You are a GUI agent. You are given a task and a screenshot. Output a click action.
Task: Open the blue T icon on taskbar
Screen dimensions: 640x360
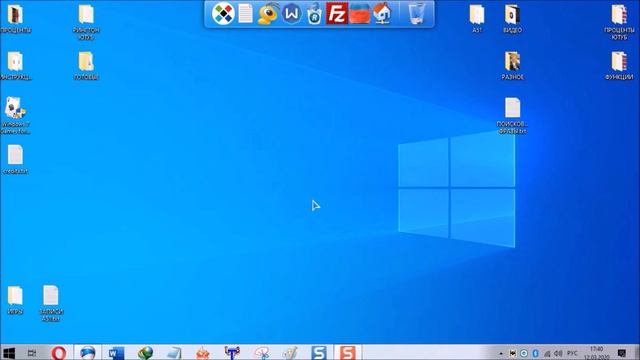pos(232,353)
